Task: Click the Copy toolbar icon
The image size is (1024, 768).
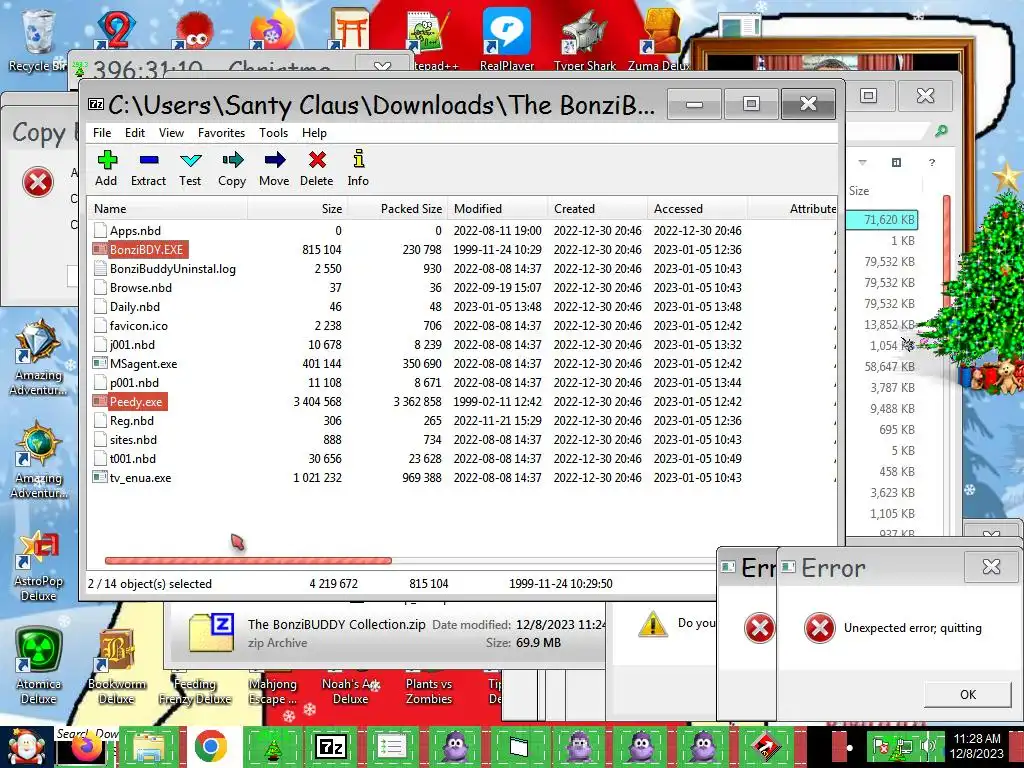Action: coord(232,168)
